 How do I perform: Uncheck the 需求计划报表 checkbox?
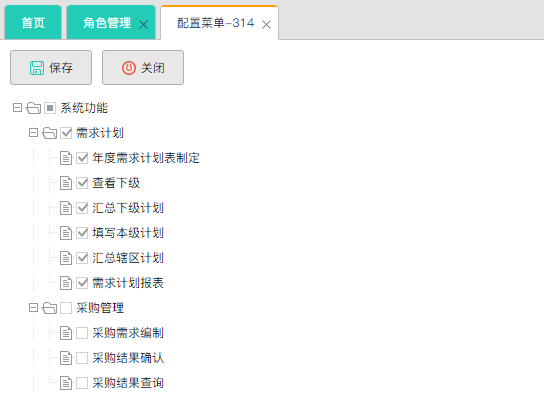click(x=82, y=283)
